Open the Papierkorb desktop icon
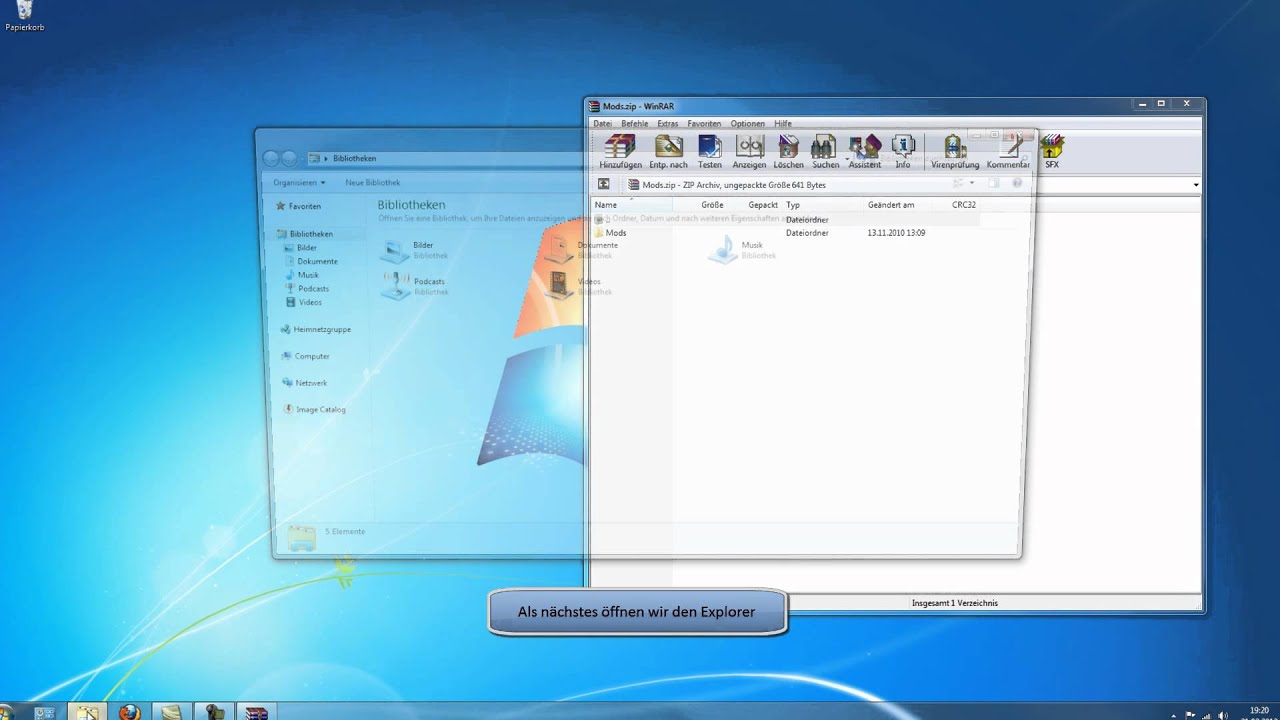This screenshot has width=1280, height=720. tap(24, 16)
